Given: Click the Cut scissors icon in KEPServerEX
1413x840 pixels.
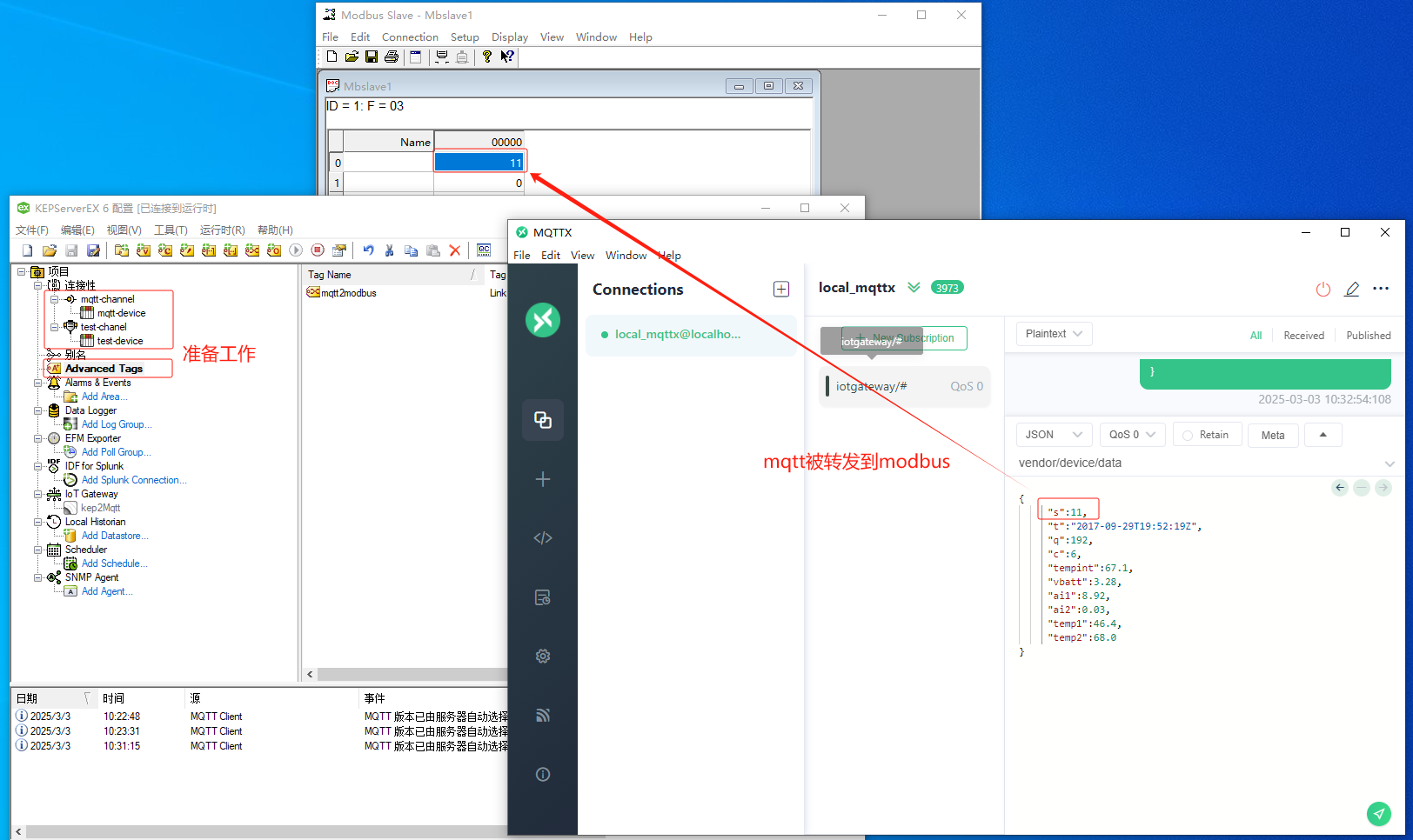Looking at the screenshot, I should [x=390, y=250].
